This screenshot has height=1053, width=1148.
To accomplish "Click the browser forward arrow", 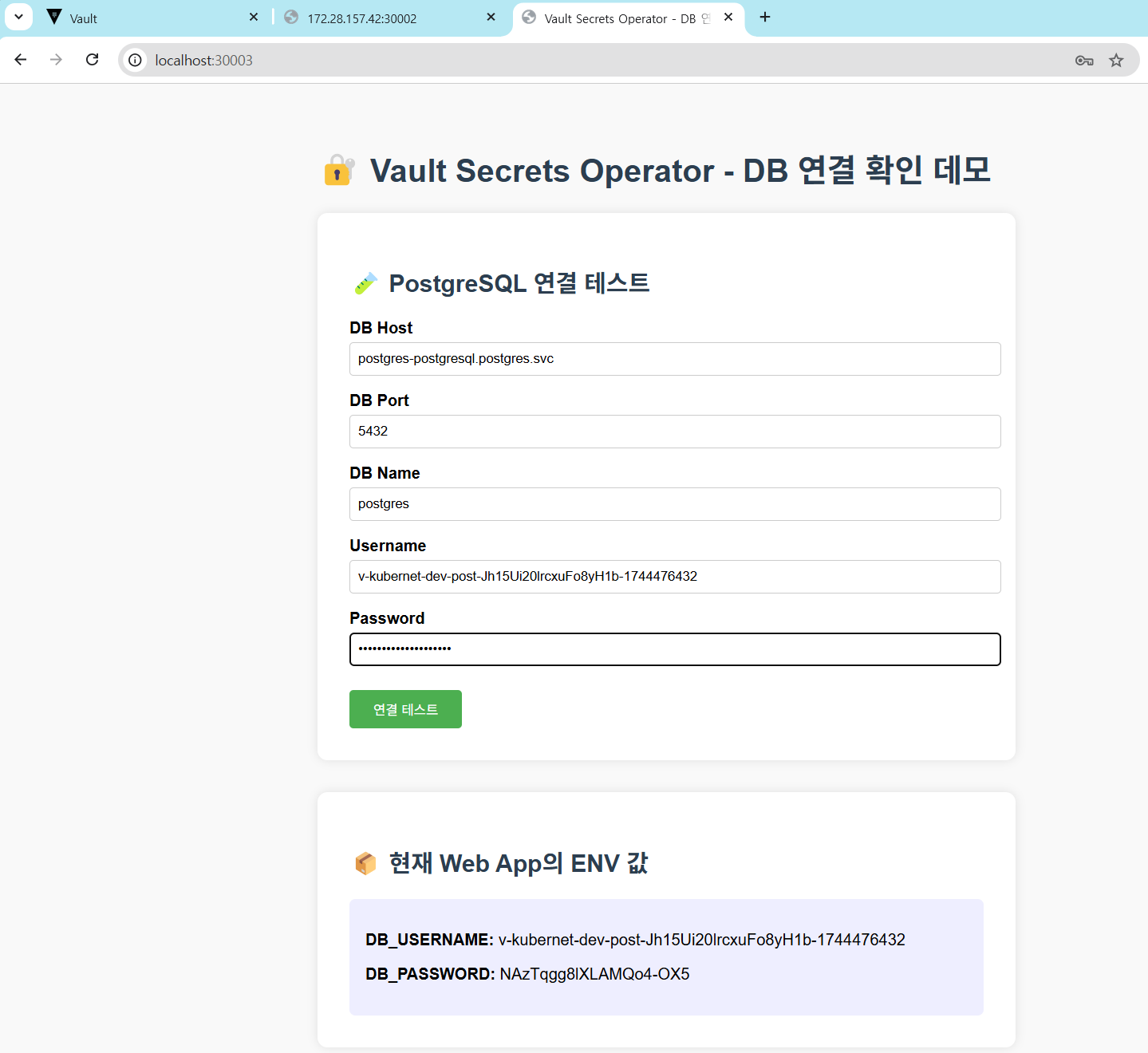I will tap(56, 60).
